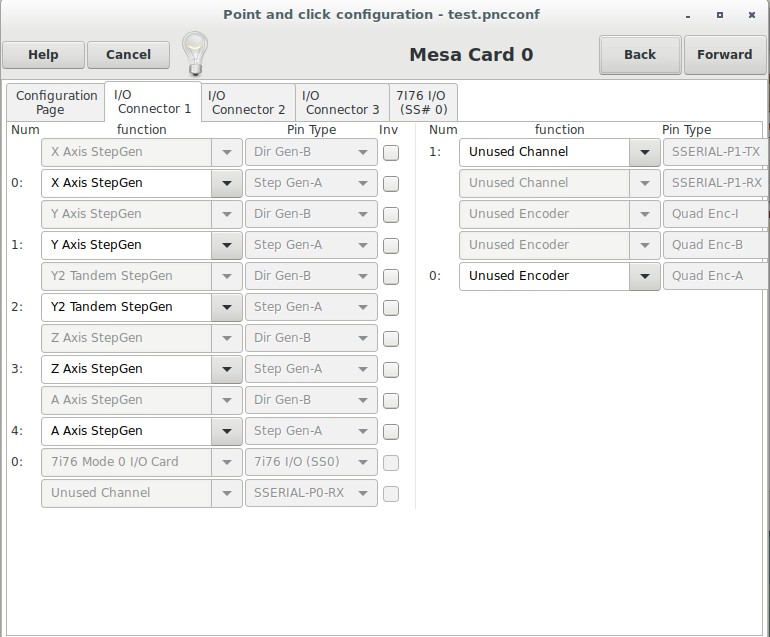
Task: Toggle Inv checkbox for Y2 Tandem Dir Gen-B
Action: 391,277
